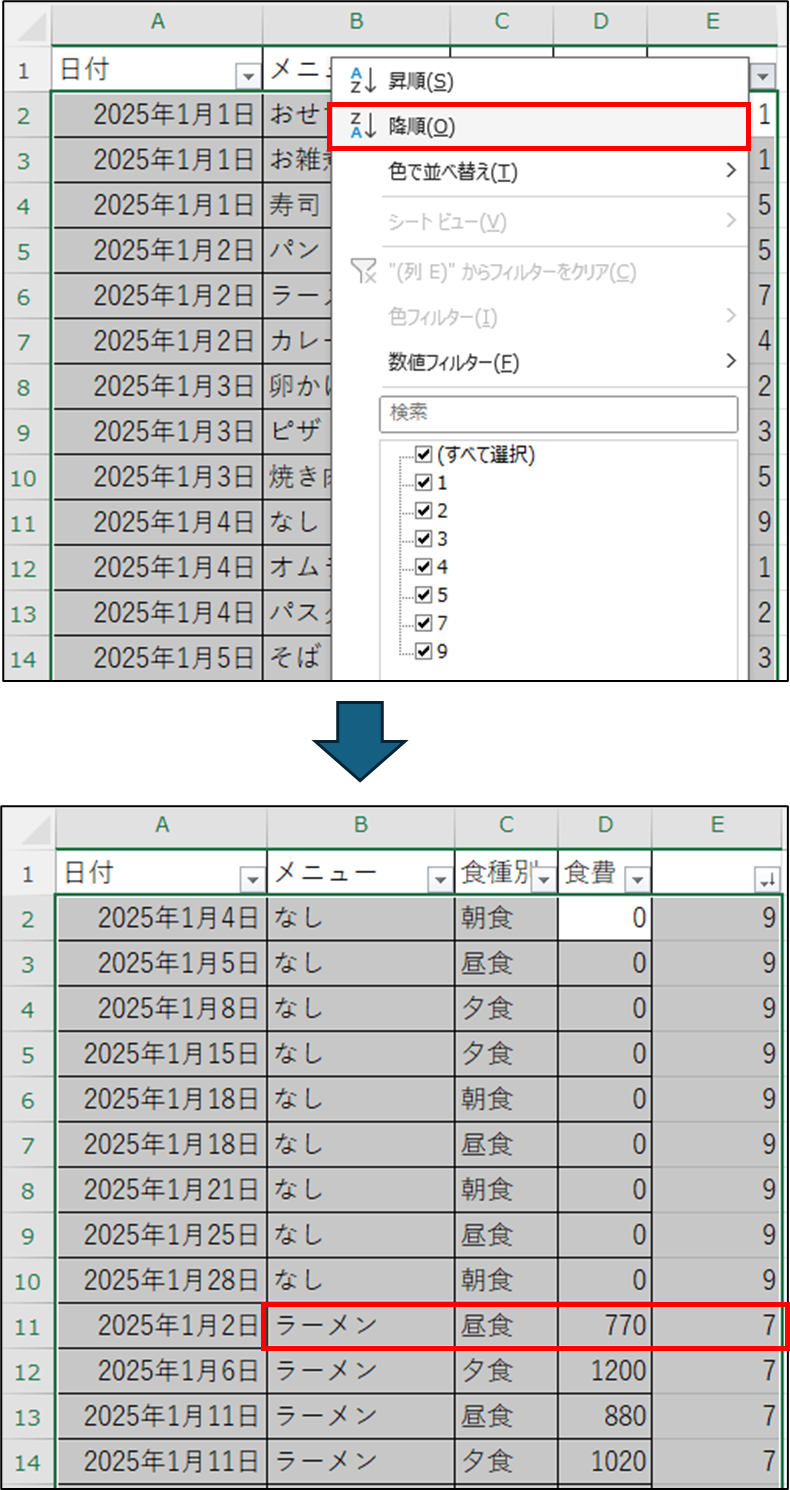Click the 夕食 cell in 2025年1月15日 row
This screenshot has width=790, height=1490.
pos(507,1054)
